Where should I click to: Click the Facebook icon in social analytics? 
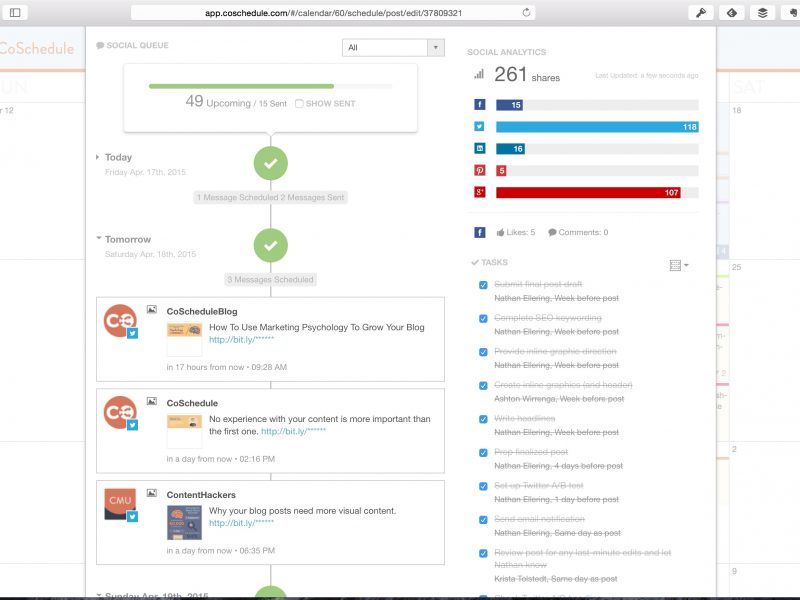[x=480, y=105]
